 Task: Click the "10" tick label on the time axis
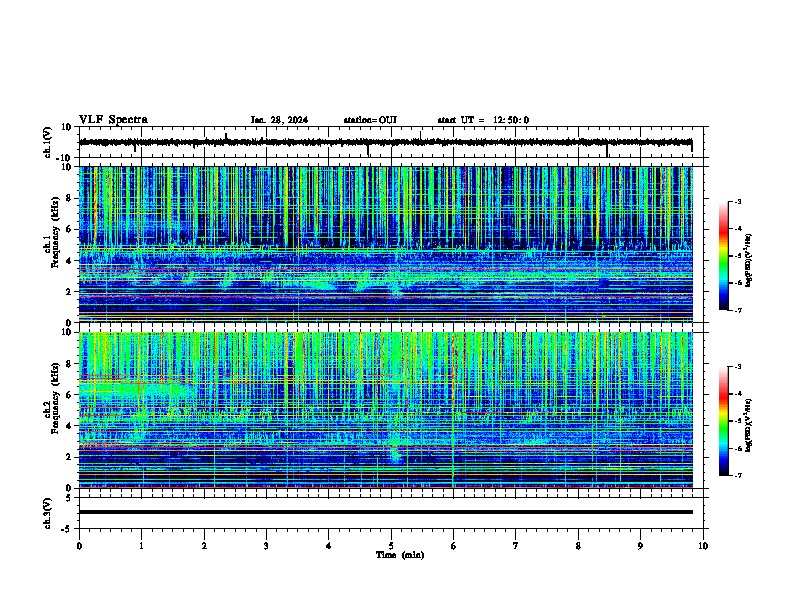(x=703, y=546)
